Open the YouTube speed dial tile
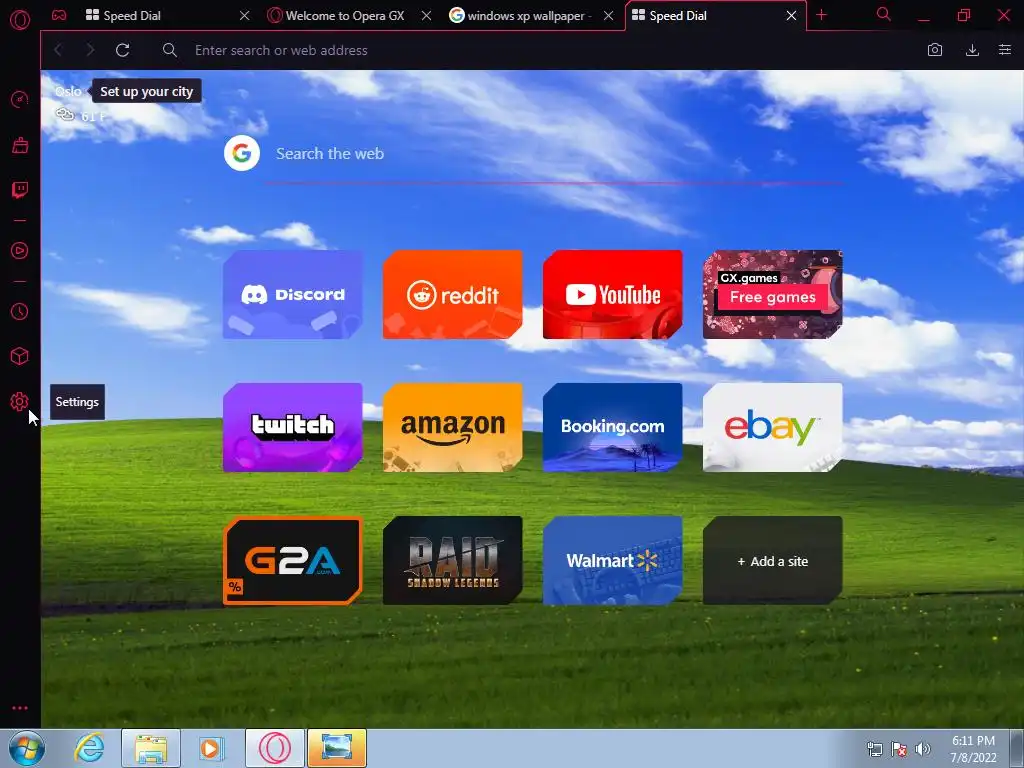Screen dimensions: 1024x768 (x=613, y=295)
